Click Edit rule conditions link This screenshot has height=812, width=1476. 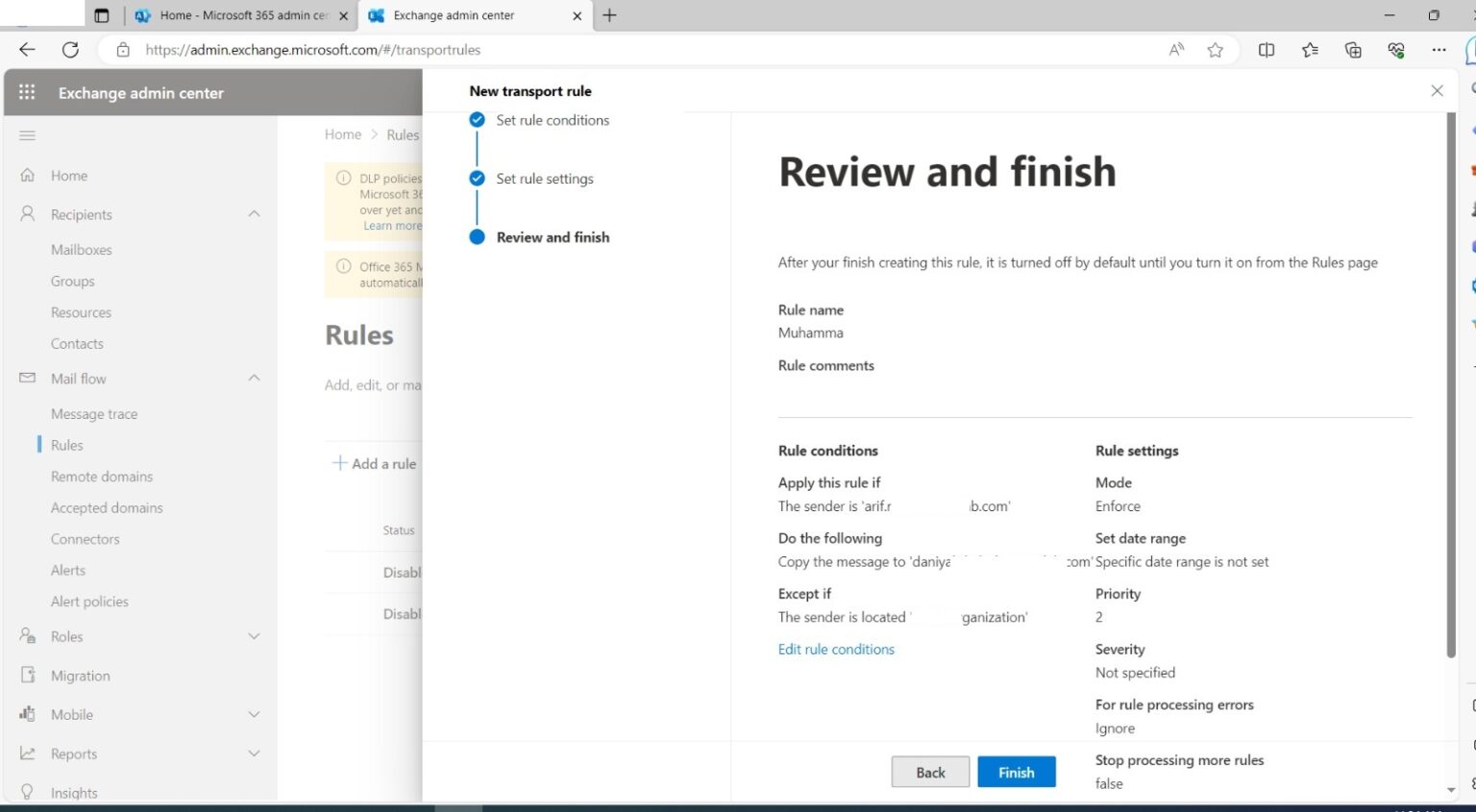pyautogui.click(x=836, y=650)
